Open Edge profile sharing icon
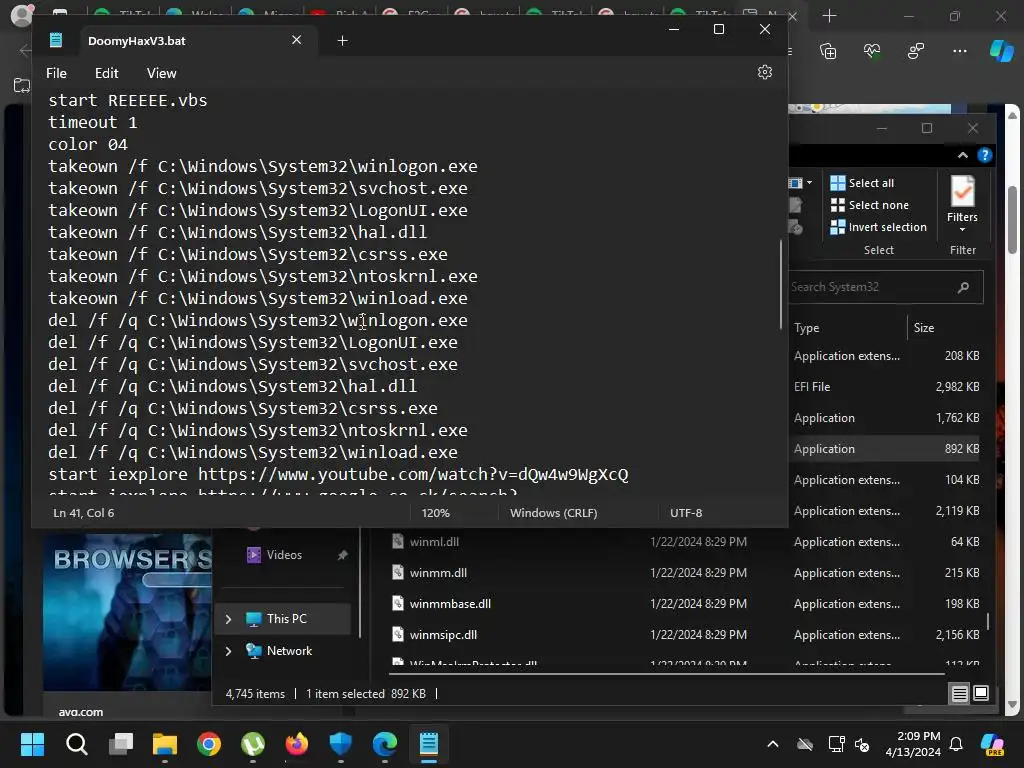The image size is (1024, 768). click(916, 51)
